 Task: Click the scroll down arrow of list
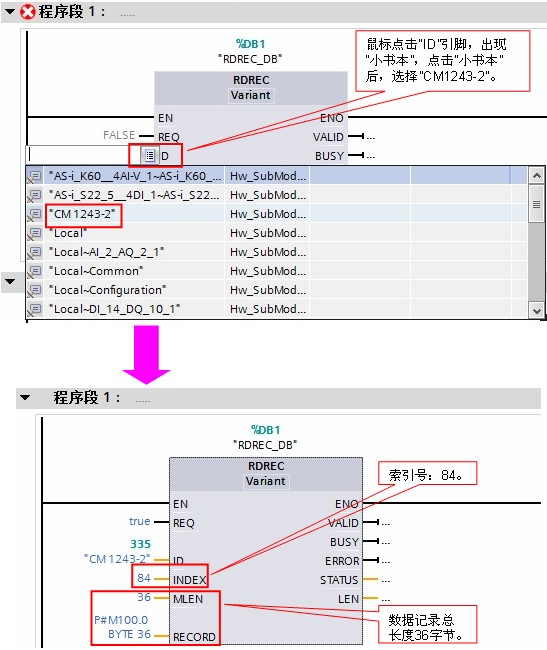click(x=537, y=311)
